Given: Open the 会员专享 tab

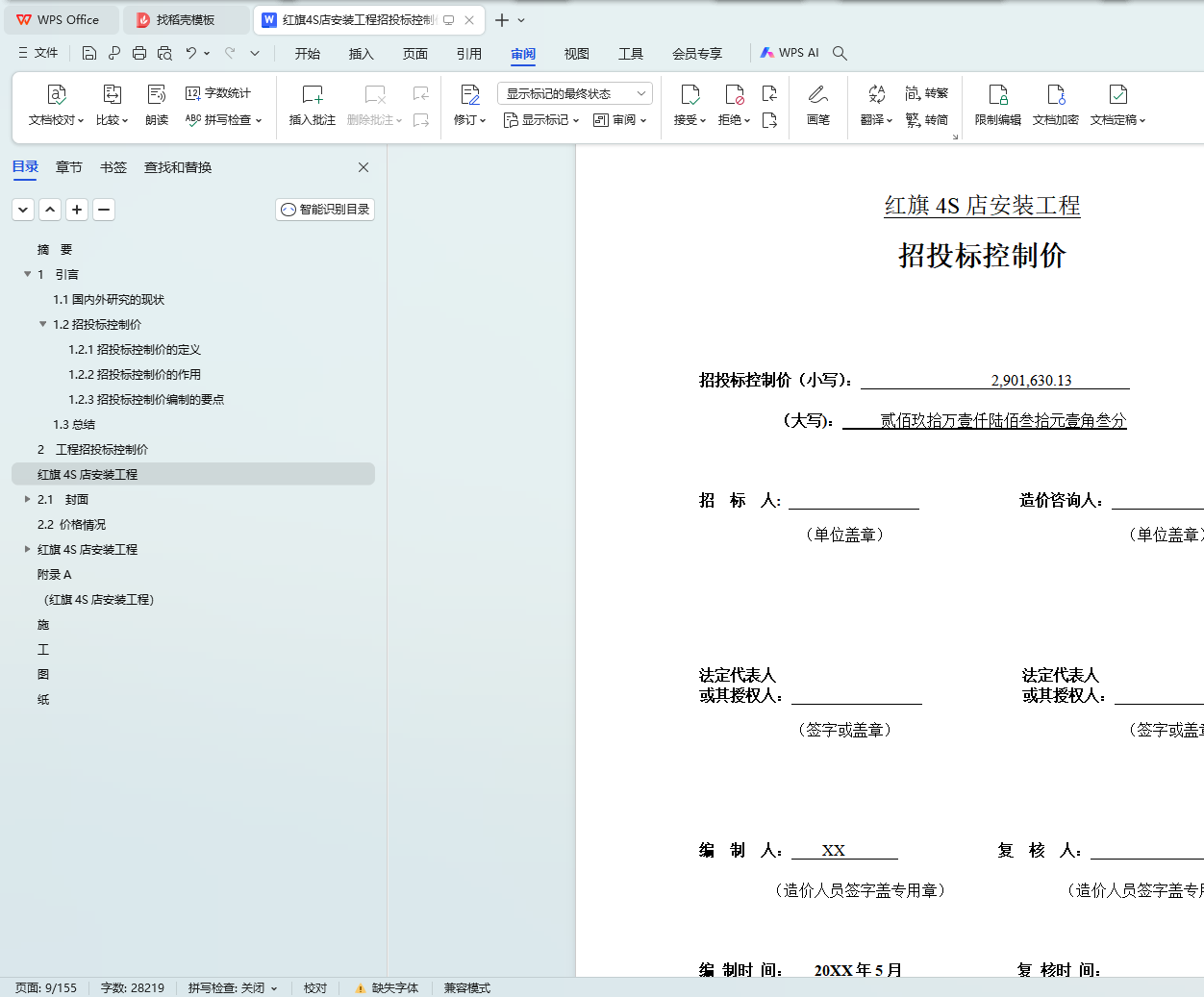Looking at the screenshot, I should (697, 54).
